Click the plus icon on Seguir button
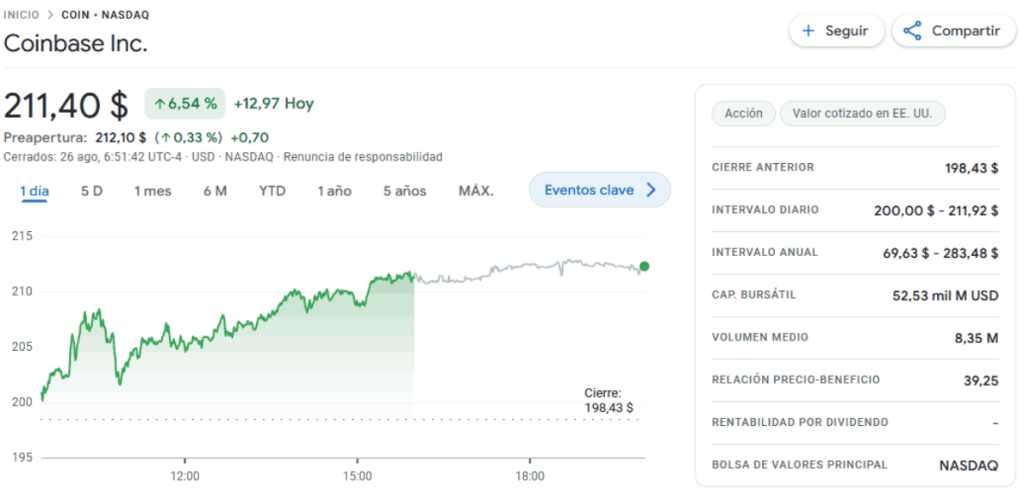Viewport: 1024px width, 495px height. point(808,31)
